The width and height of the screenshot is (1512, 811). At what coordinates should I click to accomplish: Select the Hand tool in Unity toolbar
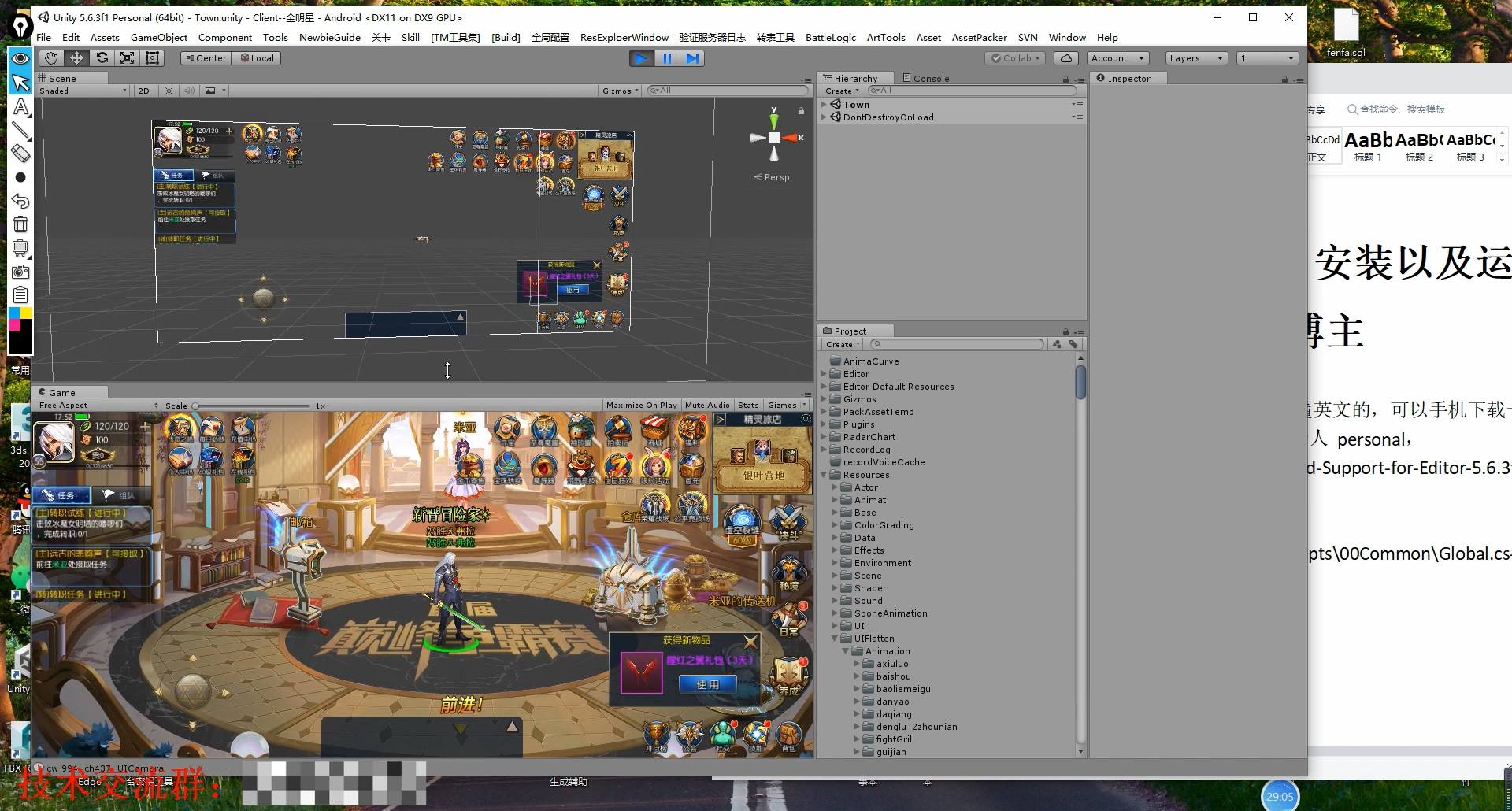coord(51,58)
